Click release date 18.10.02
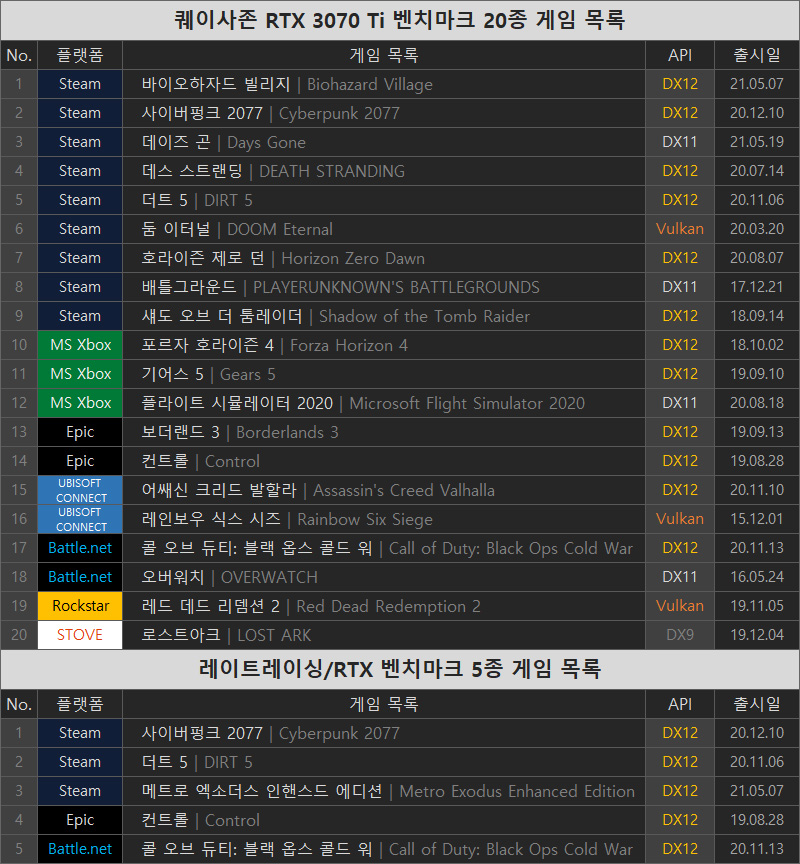 point(757,345)
